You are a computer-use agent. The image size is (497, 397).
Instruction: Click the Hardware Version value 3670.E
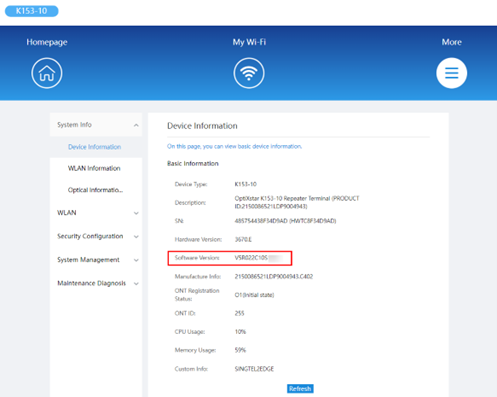(x=243, y=239)
